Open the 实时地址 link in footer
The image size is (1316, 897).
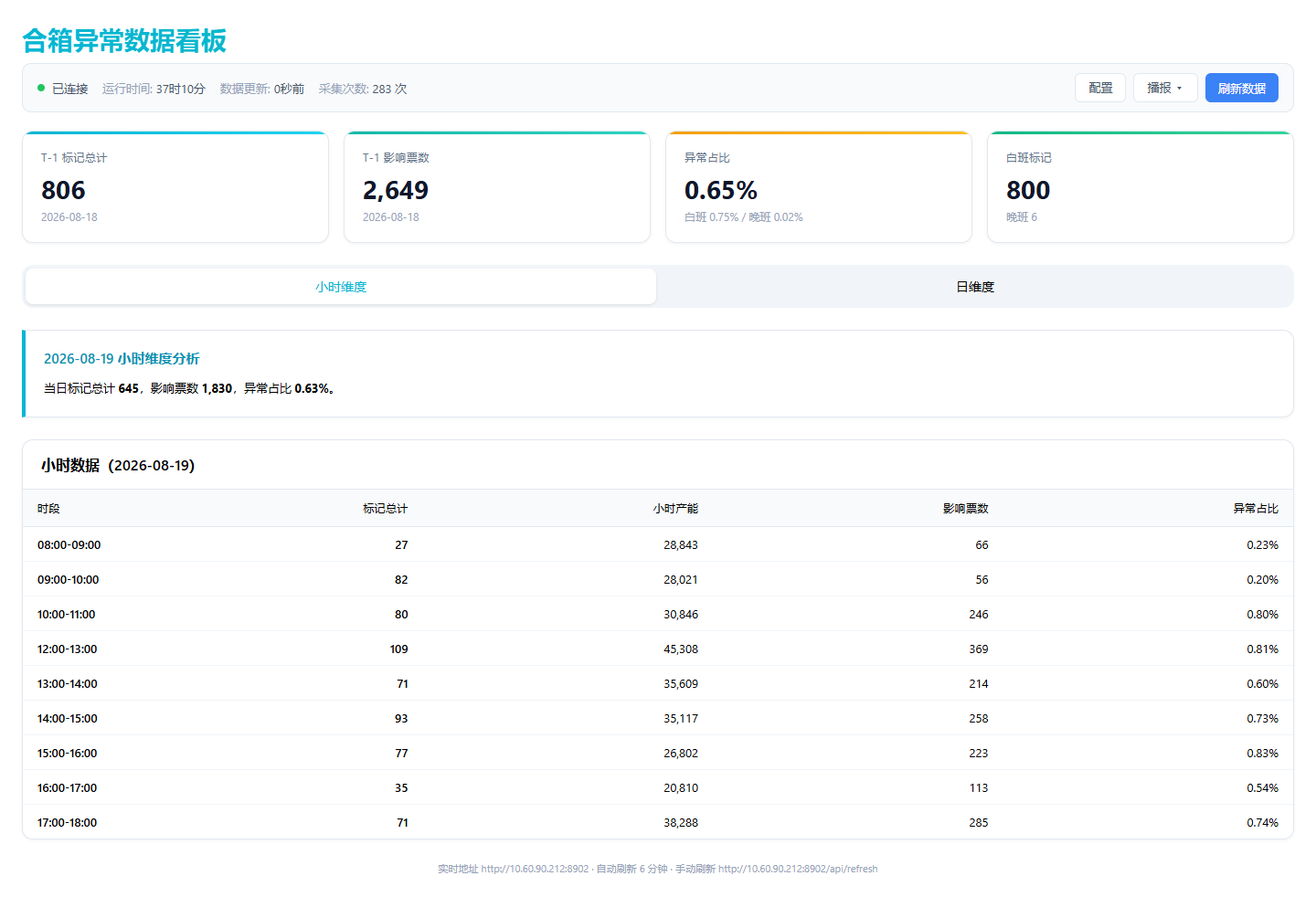pyautogui.click(x=535, y=869)
